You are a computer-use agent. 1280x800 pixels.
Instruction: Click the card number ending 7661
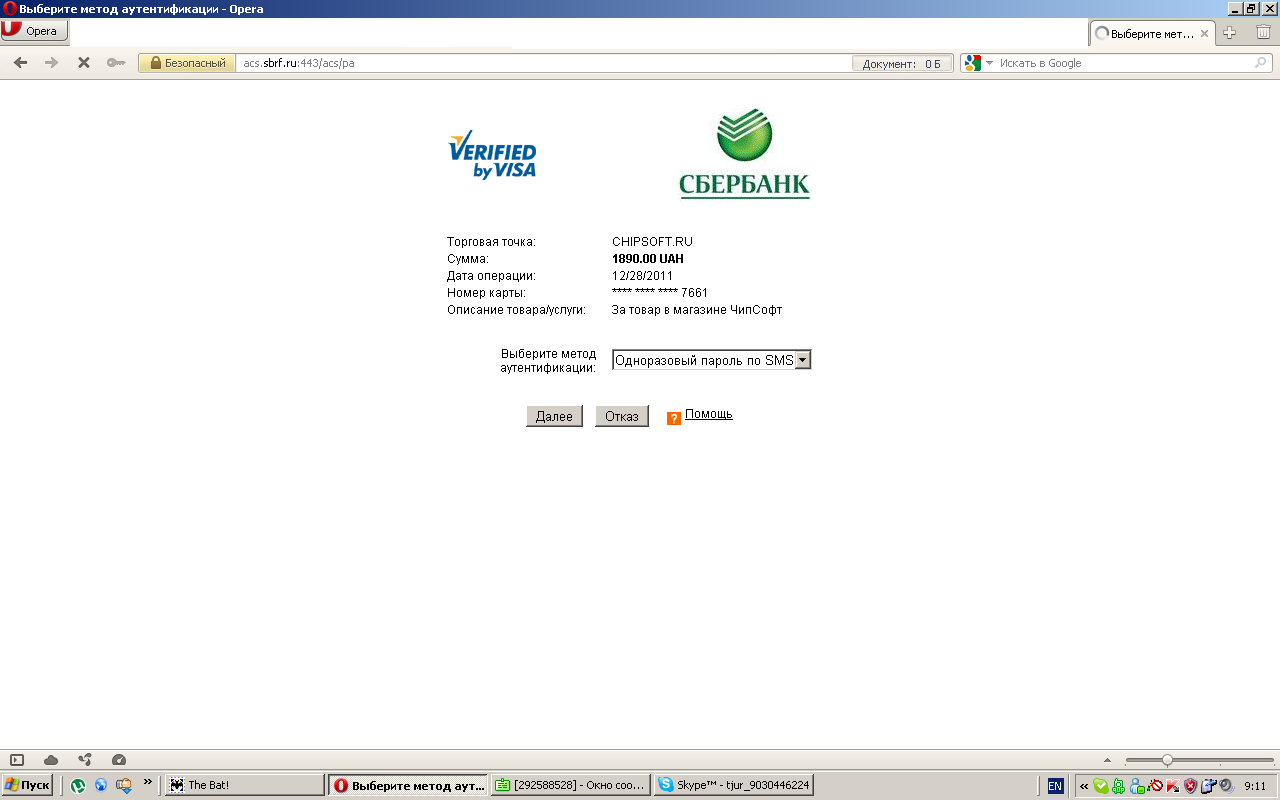pos(660,293)
